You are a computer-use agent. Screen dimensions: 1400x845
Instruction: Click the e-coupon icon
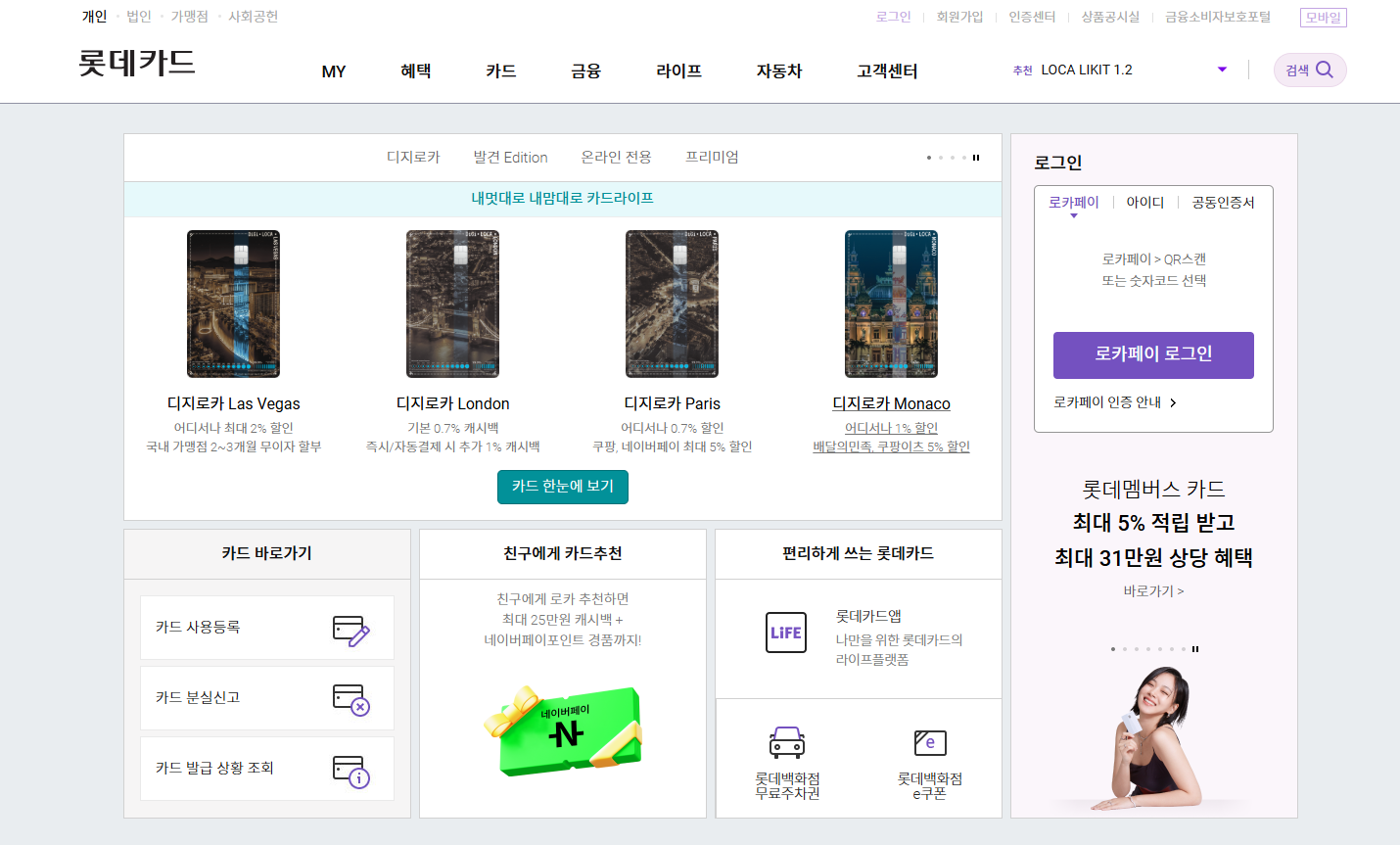pyautogui.click(x=930, y=743)
